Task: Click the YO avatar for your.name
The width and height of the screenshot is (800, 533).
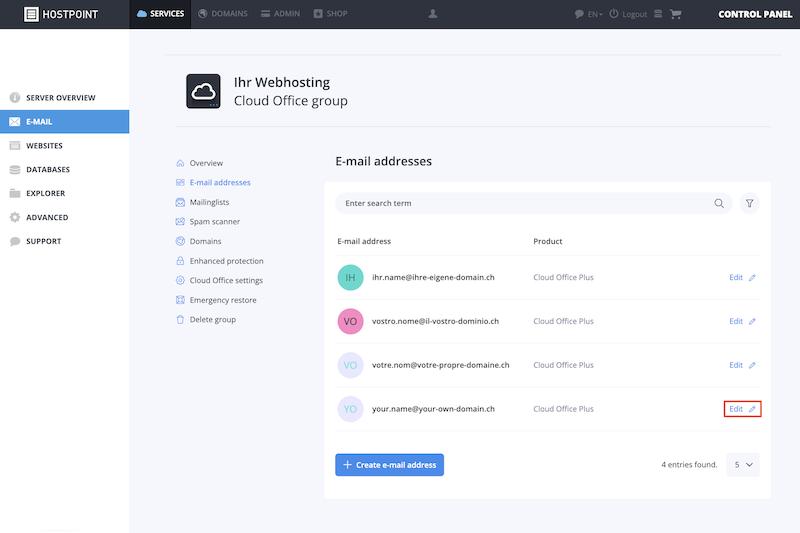Action: tap(351, 409)
